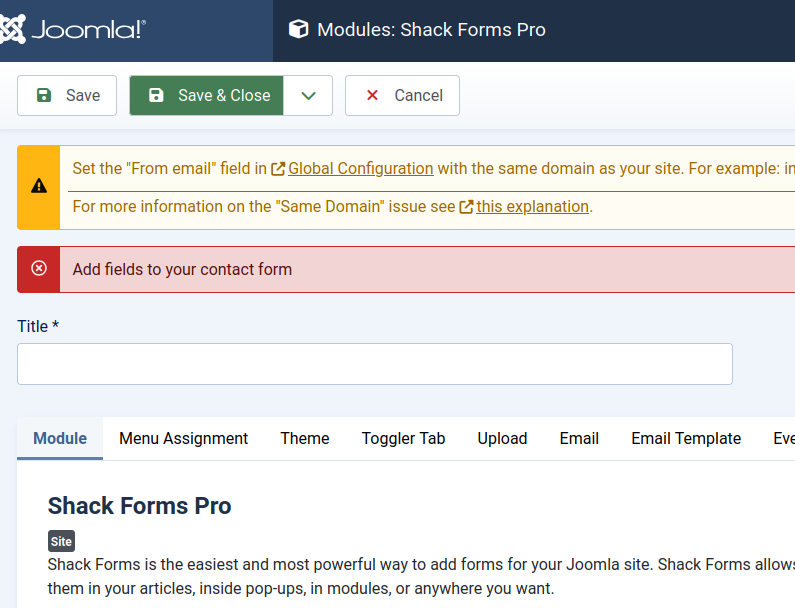Click into the Title input field
This screenshot has width=795, height=608.
(375, 364)
